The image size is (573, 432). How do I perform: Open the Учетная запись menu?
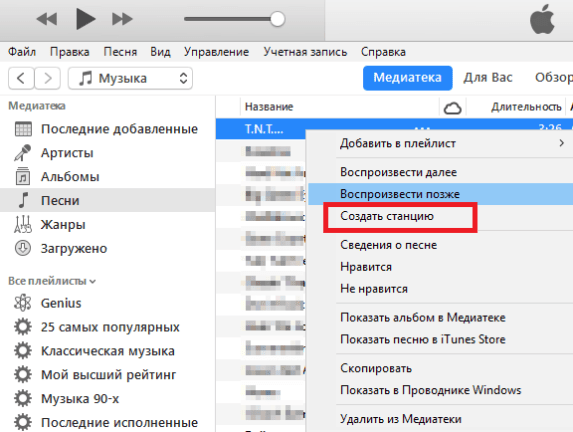pyautogui.click(x=305, y=52)
